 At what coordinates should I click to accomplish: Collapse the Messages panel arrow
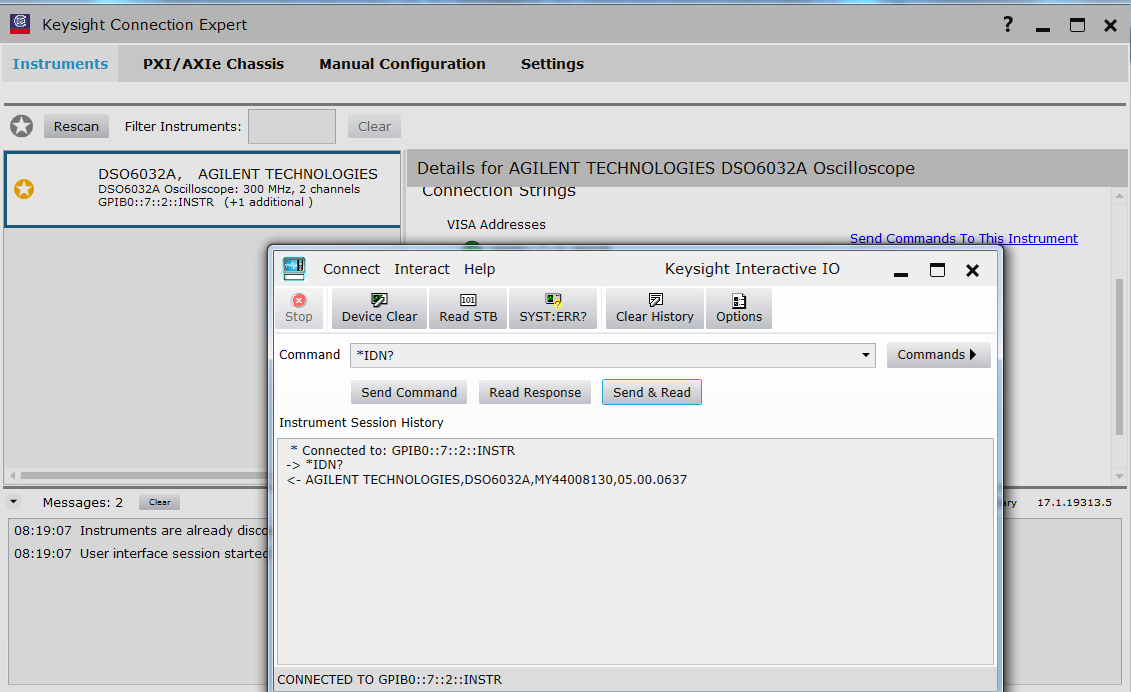point(14,502)
